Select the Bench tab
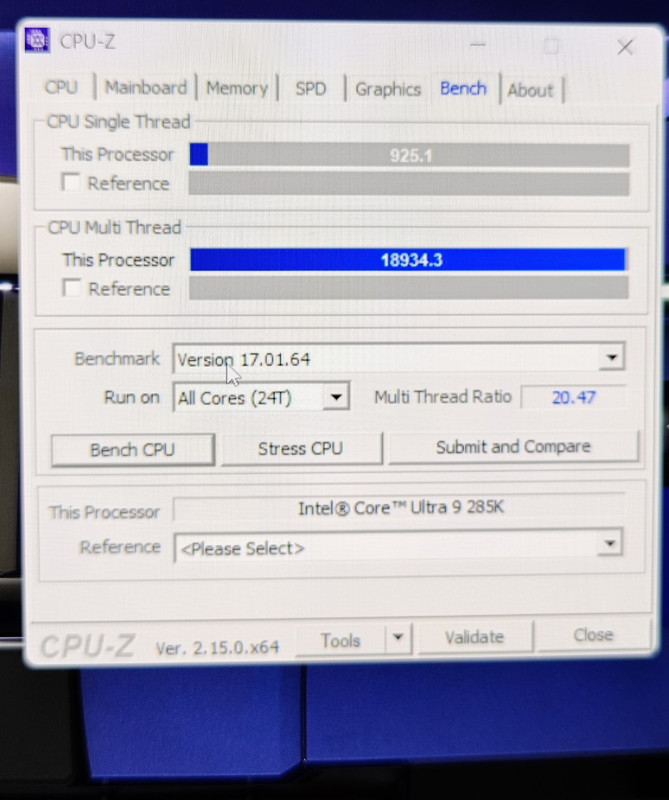 coord(463,89)
